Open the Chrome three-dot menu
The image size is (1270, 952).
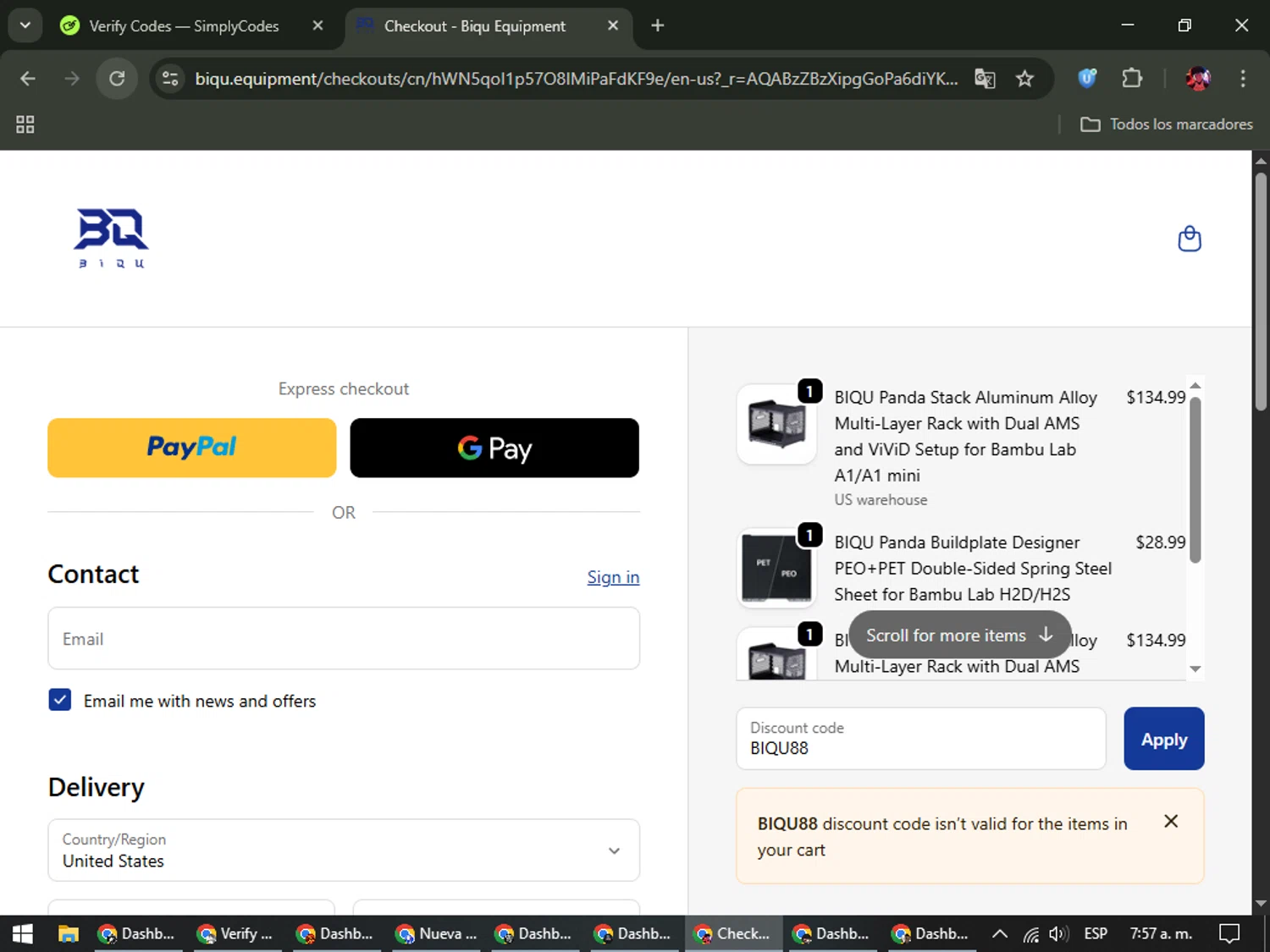(1243, 79)
